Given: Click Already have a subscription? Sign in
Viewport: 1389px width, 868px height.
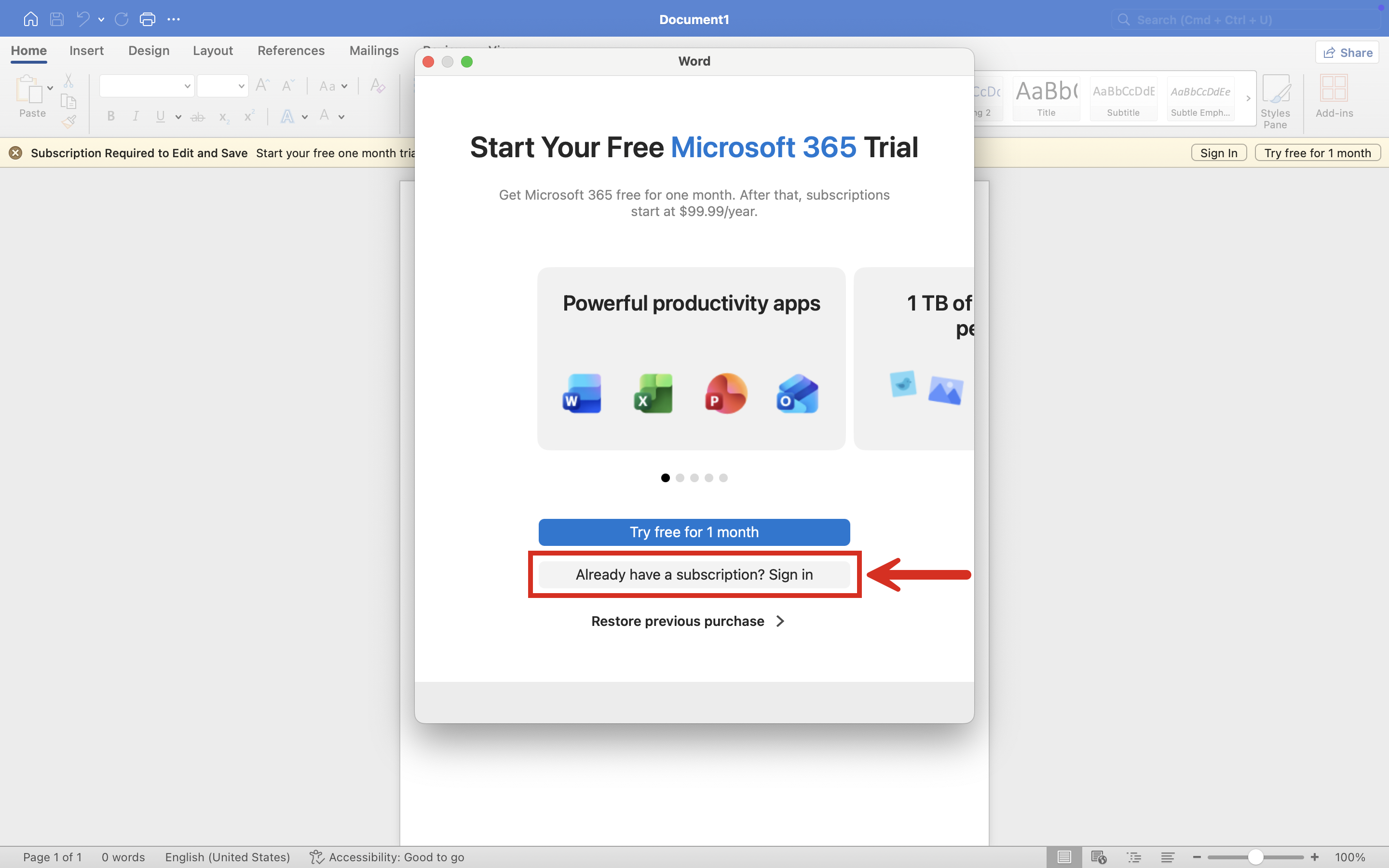Looking at the screenshot, I should (x=694, y=575).
